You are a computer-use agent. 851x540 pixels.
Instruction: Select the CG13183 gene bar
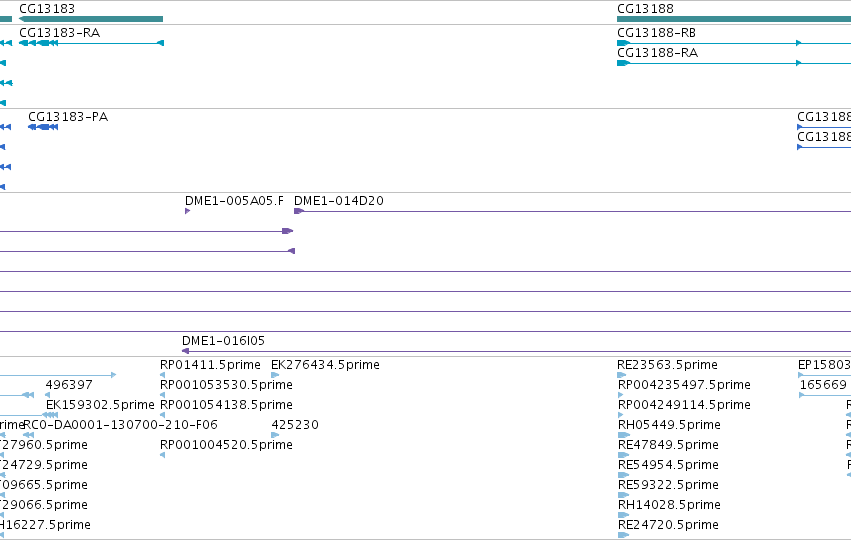[x=91, y=19]
